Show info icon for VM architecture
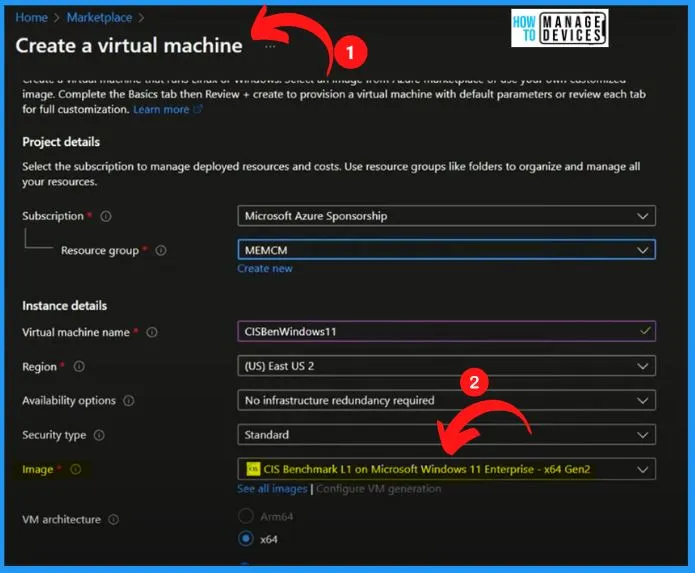This screenshot has width=695, height=573. [x=114, y=519]
